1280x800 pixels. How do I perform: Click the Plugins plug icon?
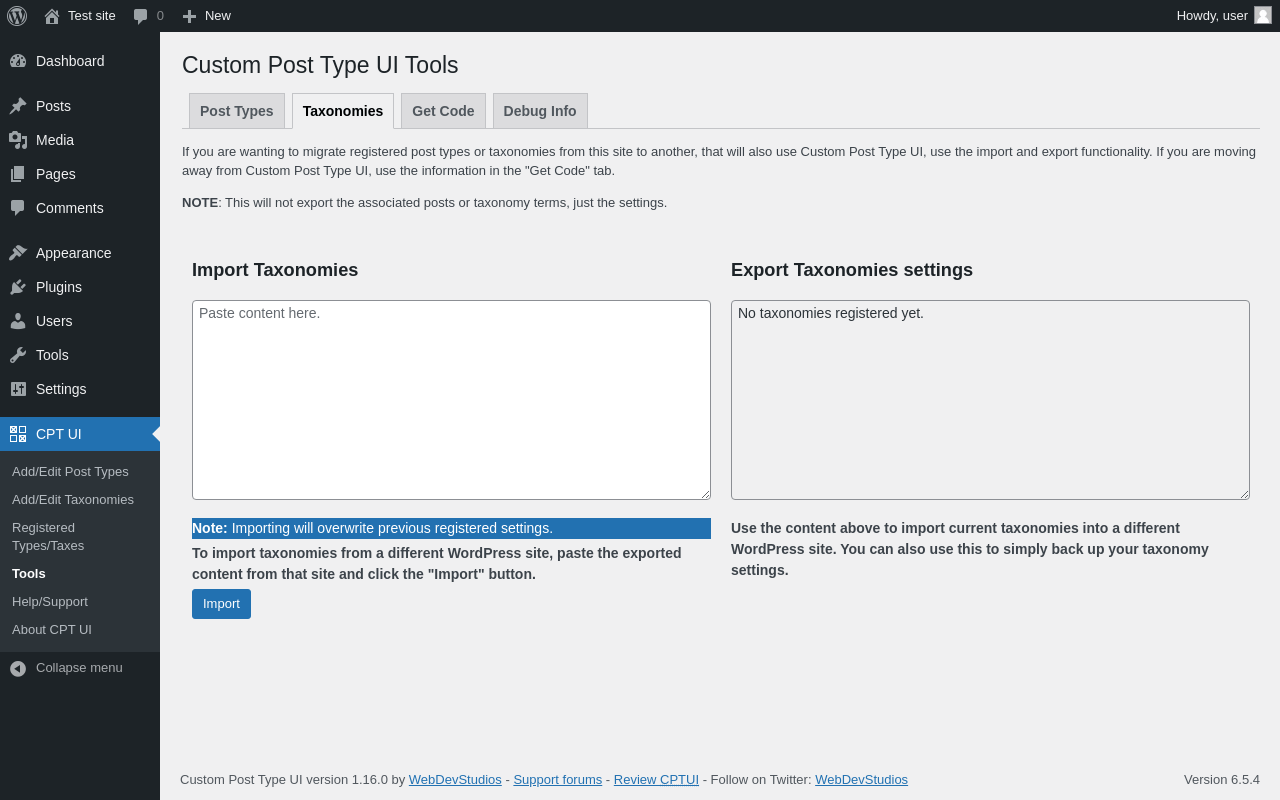tap(18, 287)
